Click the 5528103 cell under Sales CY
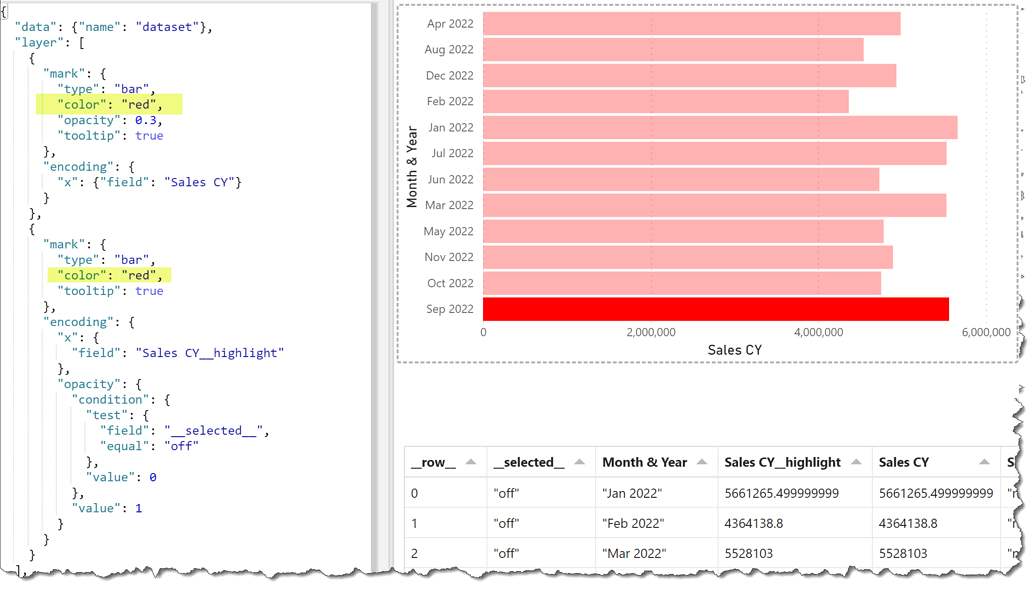This screenshot has height=589, width=1035. click(936, 553)
